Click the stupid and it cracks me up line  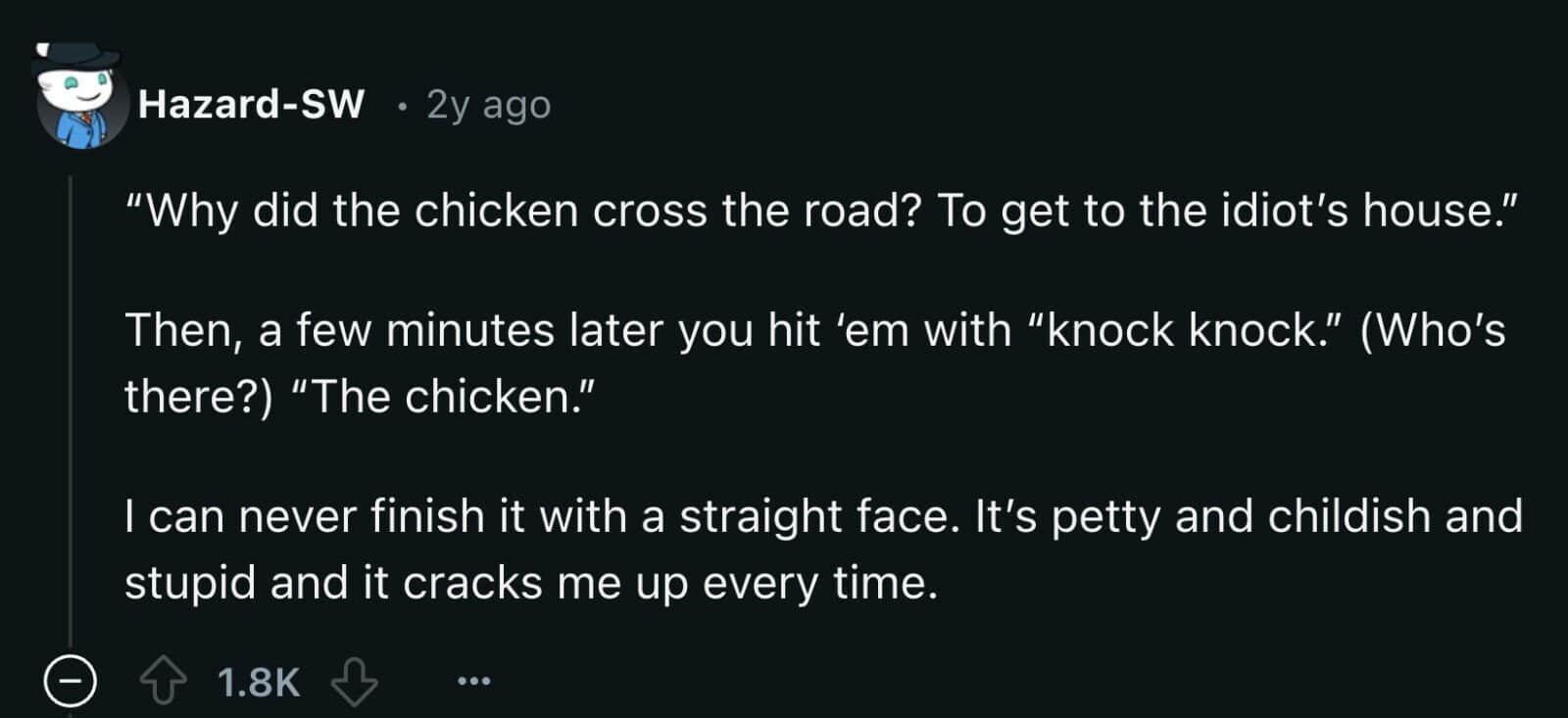pyautogui.click(x=530, y=583)
